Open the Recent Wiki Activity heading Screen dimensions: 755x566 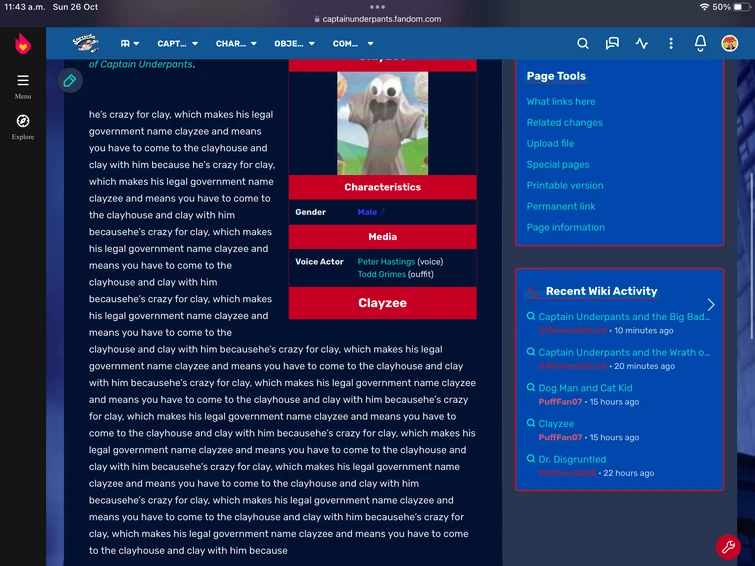click(x=601, y=291)
